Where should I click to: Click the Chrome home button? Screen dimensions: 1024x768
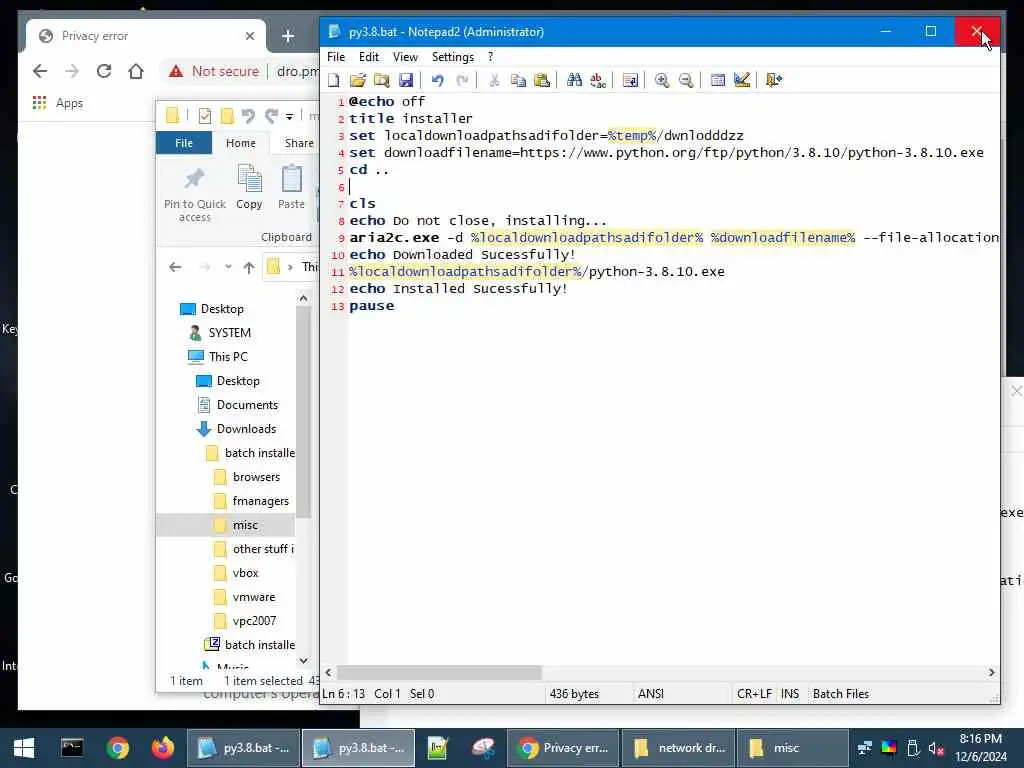click(x=136, y=71)
